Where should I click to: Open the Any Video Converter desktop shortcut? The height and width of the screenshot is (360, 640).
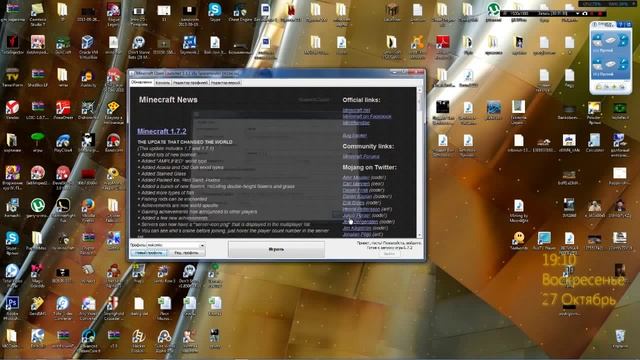88,307
